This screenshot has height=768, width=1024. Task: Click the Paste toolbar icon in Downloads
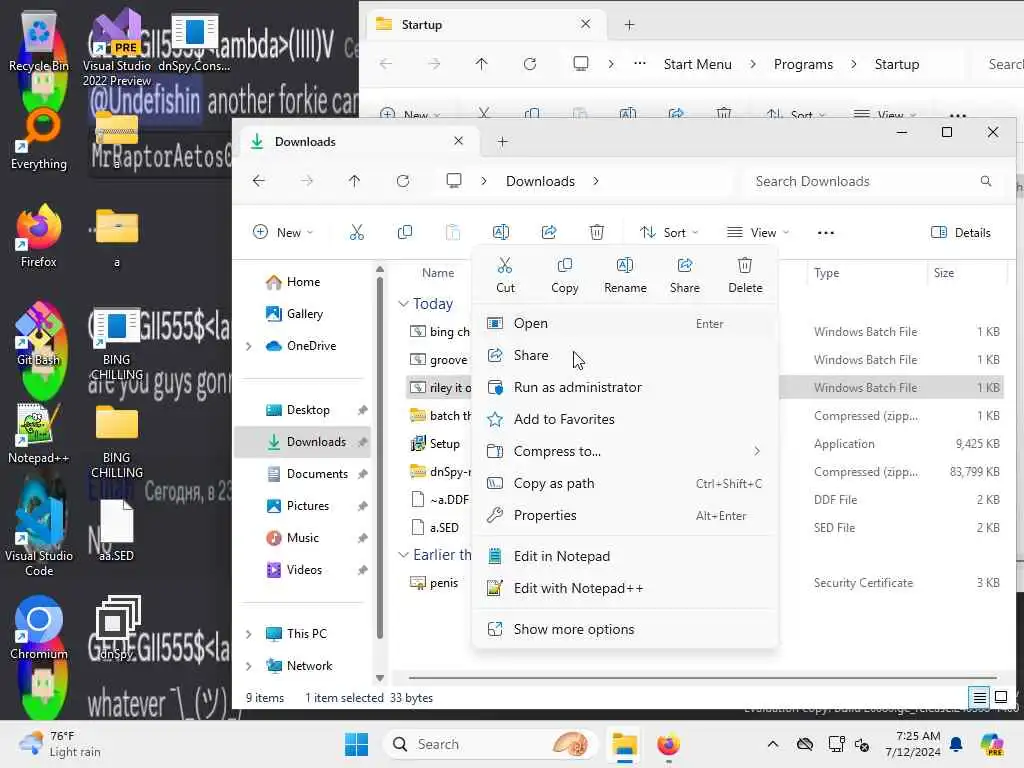click(453, 232)
